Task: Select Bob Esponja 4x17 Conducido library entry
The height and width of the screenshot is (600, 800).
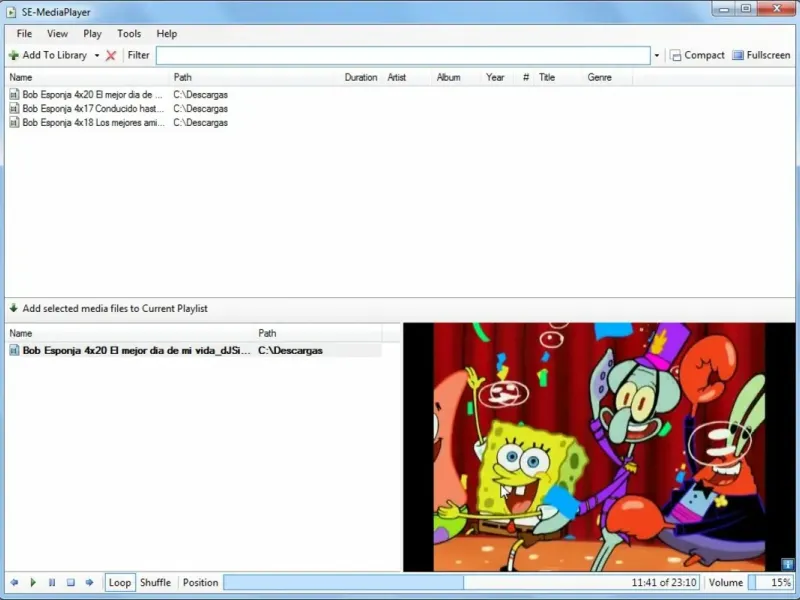Action: click(93, 109)
